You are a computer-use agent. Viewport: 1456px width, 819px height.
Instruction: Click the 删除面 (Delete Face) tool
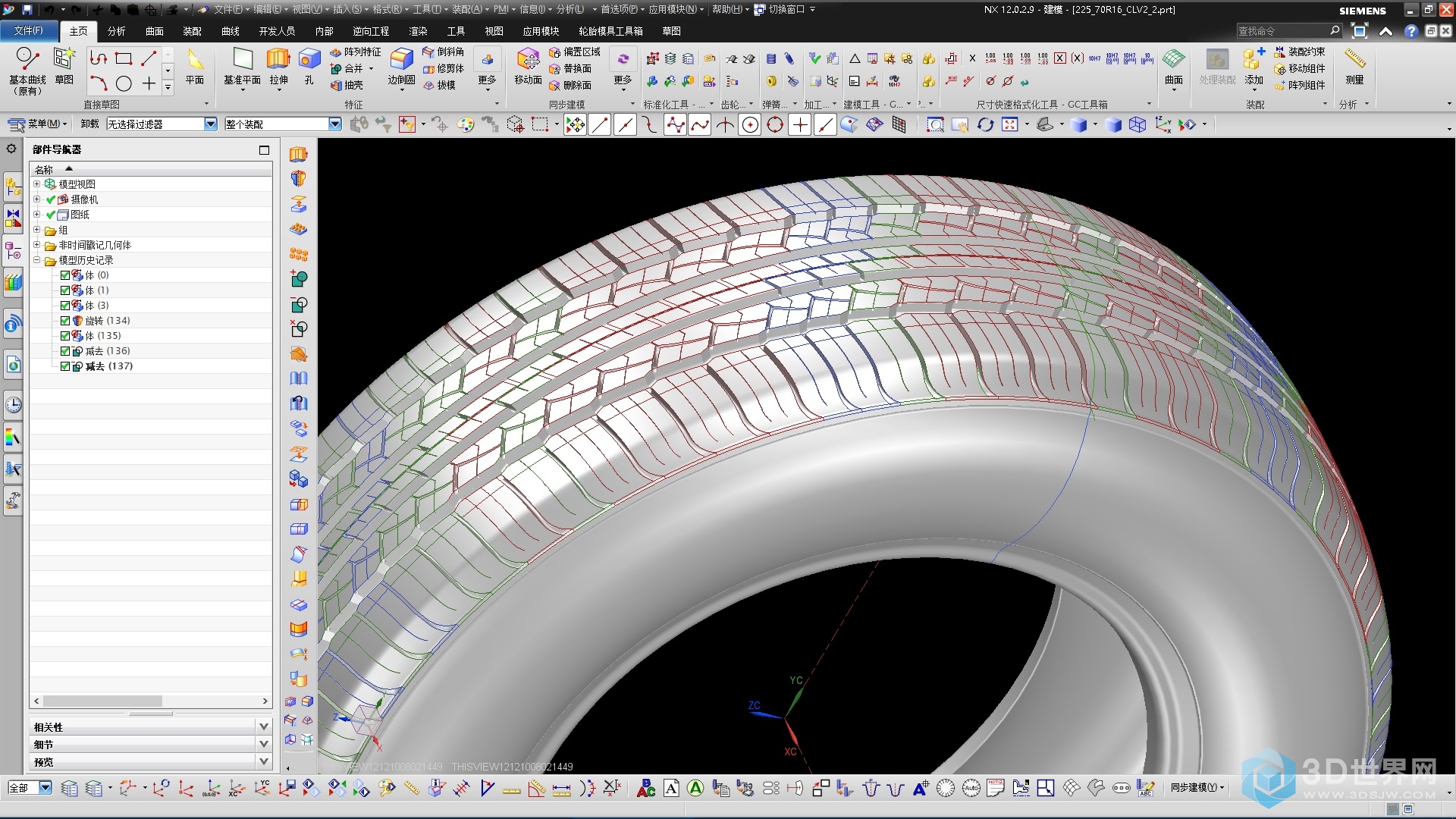click(x=570, y=85)
